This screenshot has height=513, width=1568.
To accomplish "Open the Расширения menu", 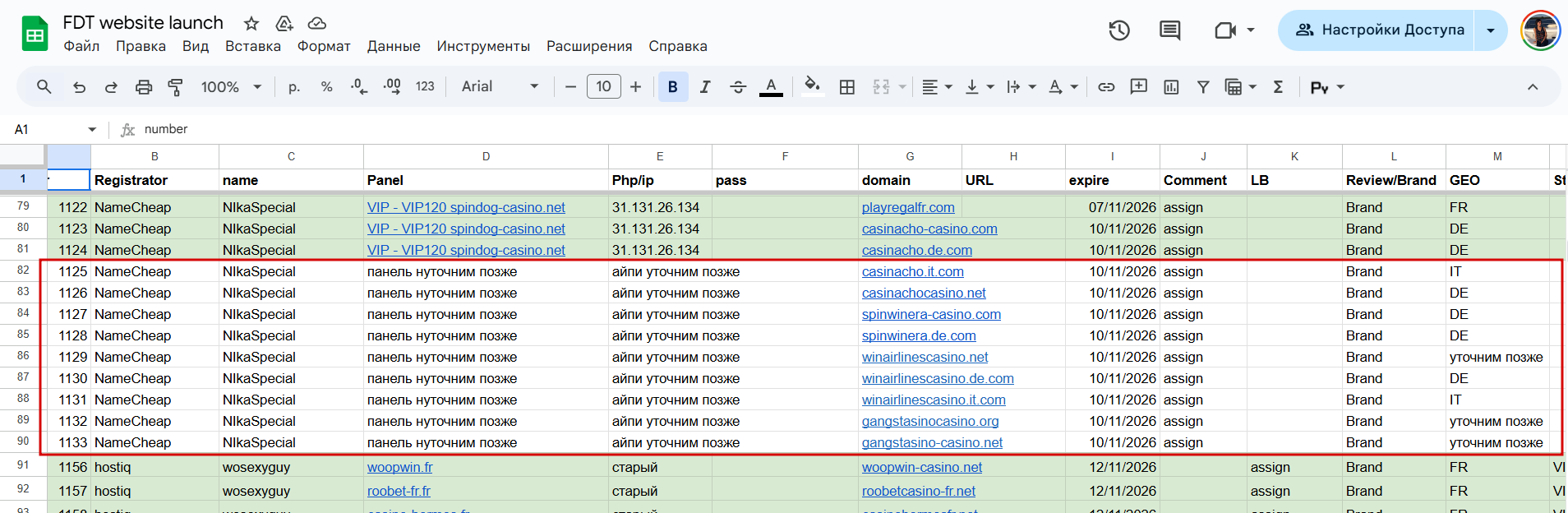I will [589, 46].
